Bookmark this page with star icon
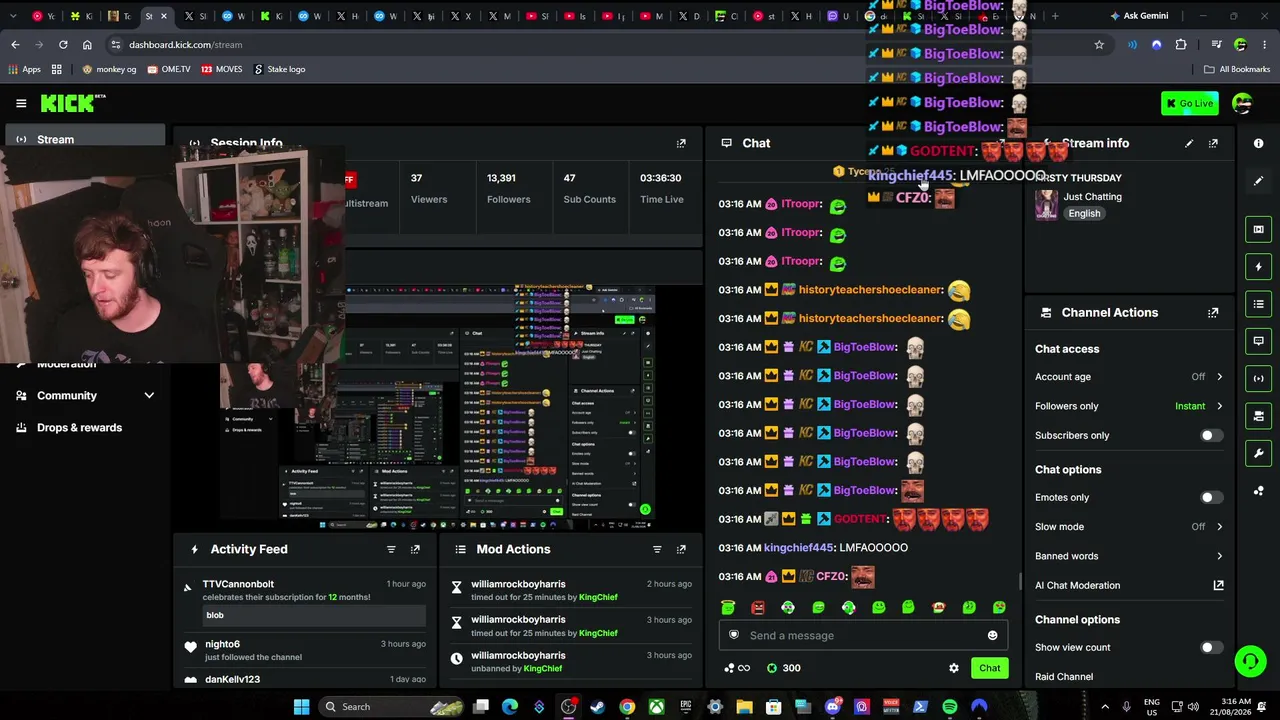 coord(1099,45)
